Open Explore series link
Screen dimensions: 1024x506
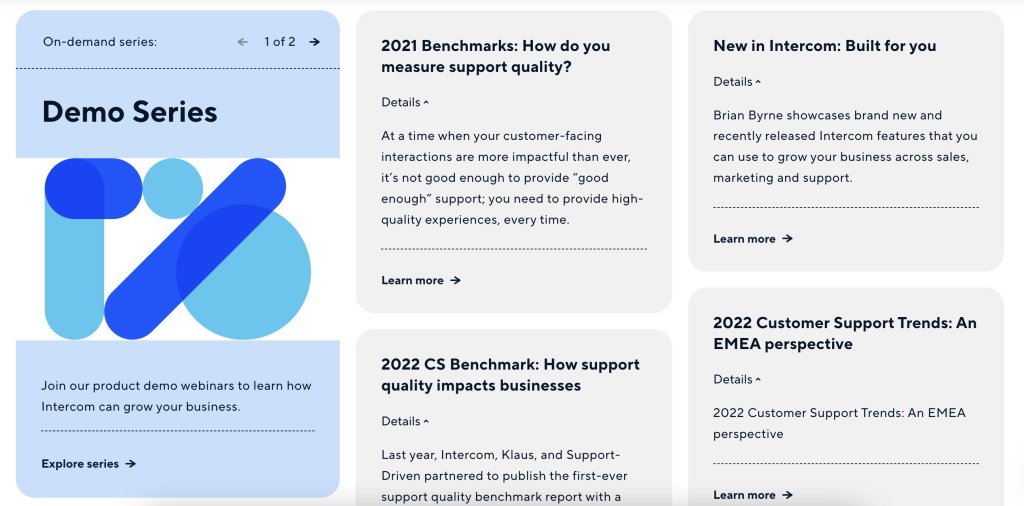pos(89,464)
